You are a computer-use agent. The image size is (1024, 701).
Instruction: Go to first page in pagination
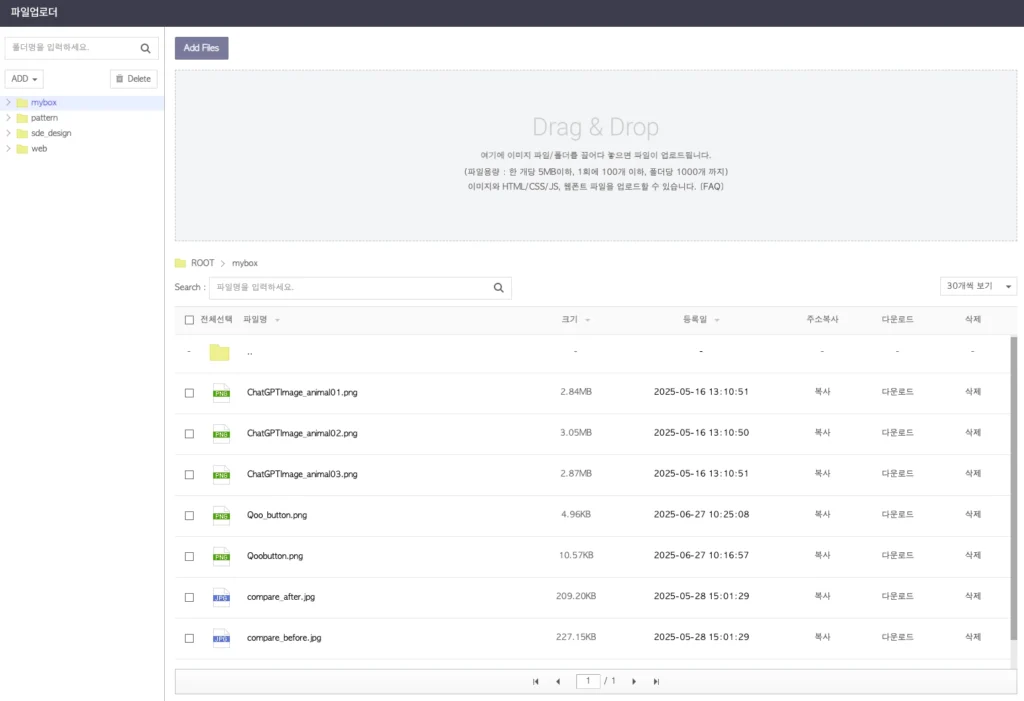tap(536, 681)
